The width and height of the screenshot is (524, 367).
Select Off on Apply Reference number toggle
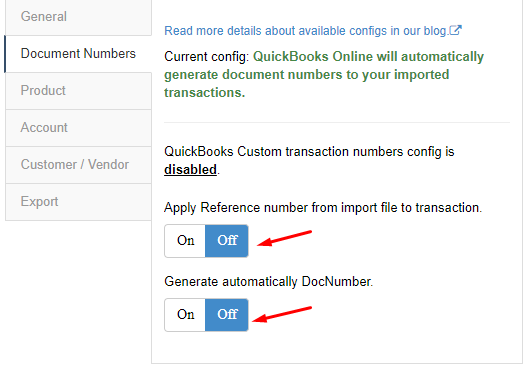coord(227,241)
